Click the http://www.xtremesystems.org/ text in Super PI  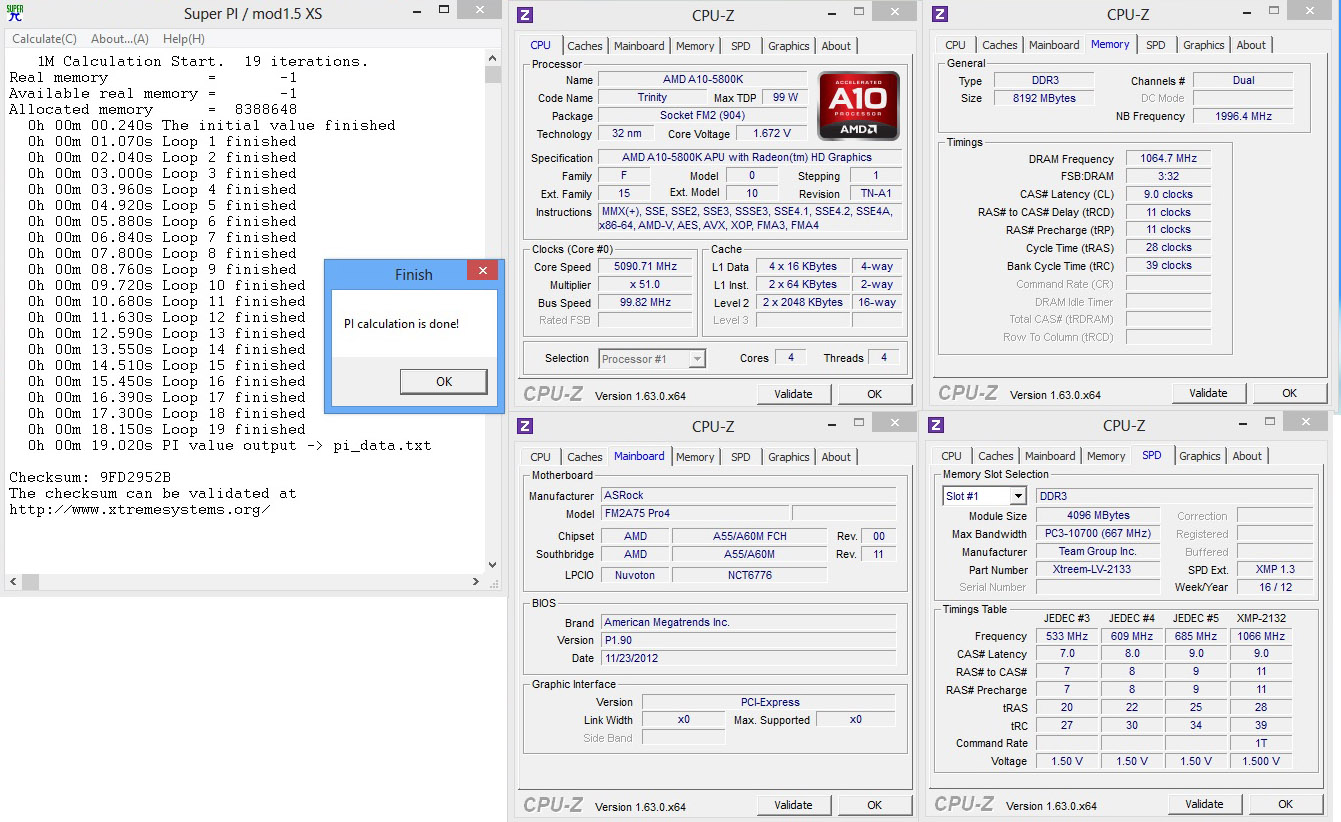139,509
